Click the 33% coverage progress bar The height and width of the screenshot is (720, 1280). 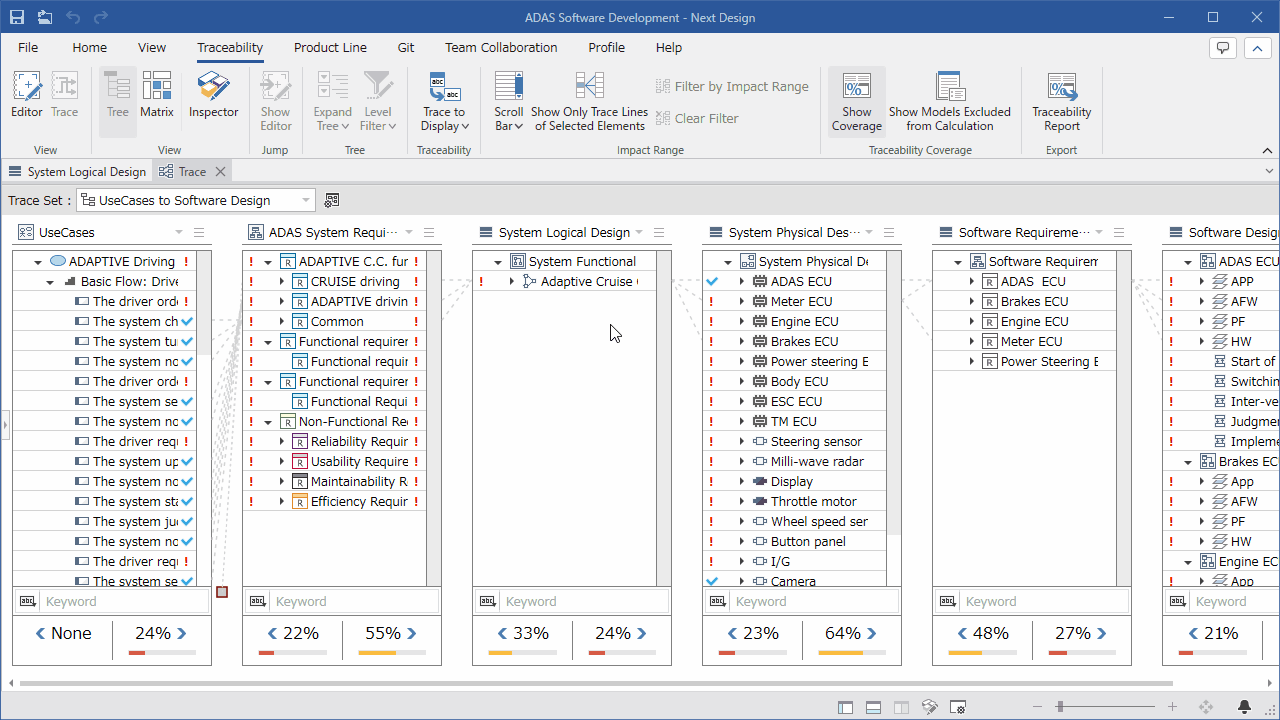(522, 653)
